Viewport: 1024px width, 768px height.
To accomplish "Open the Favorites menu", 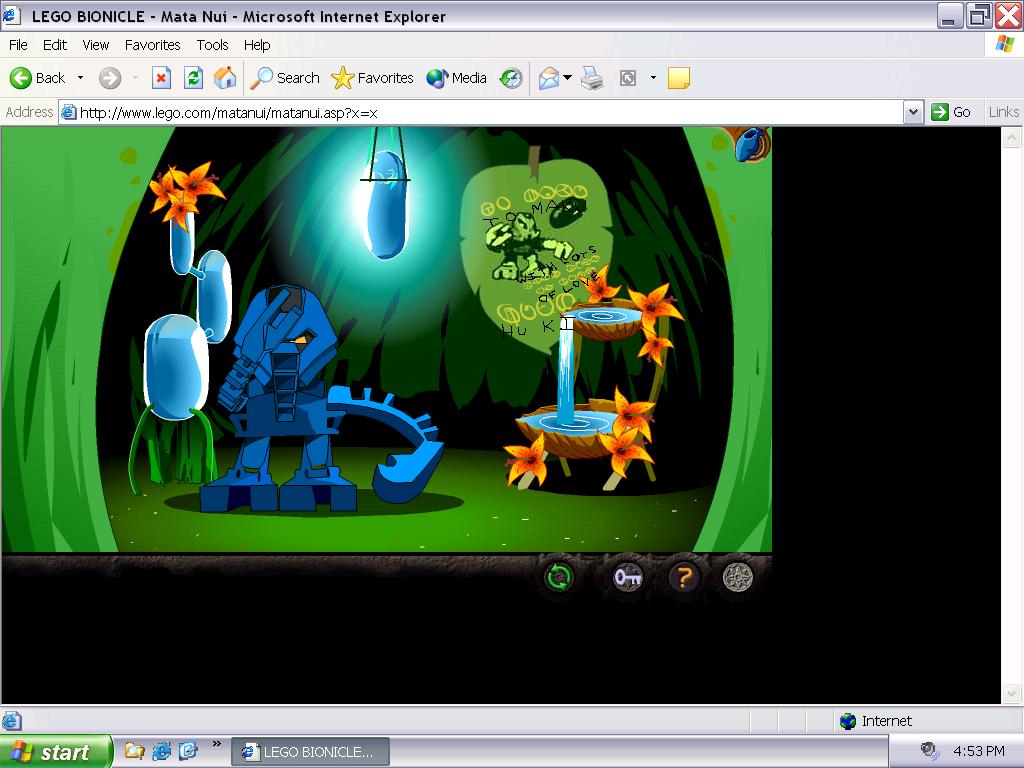I will (x=152, y=45).
